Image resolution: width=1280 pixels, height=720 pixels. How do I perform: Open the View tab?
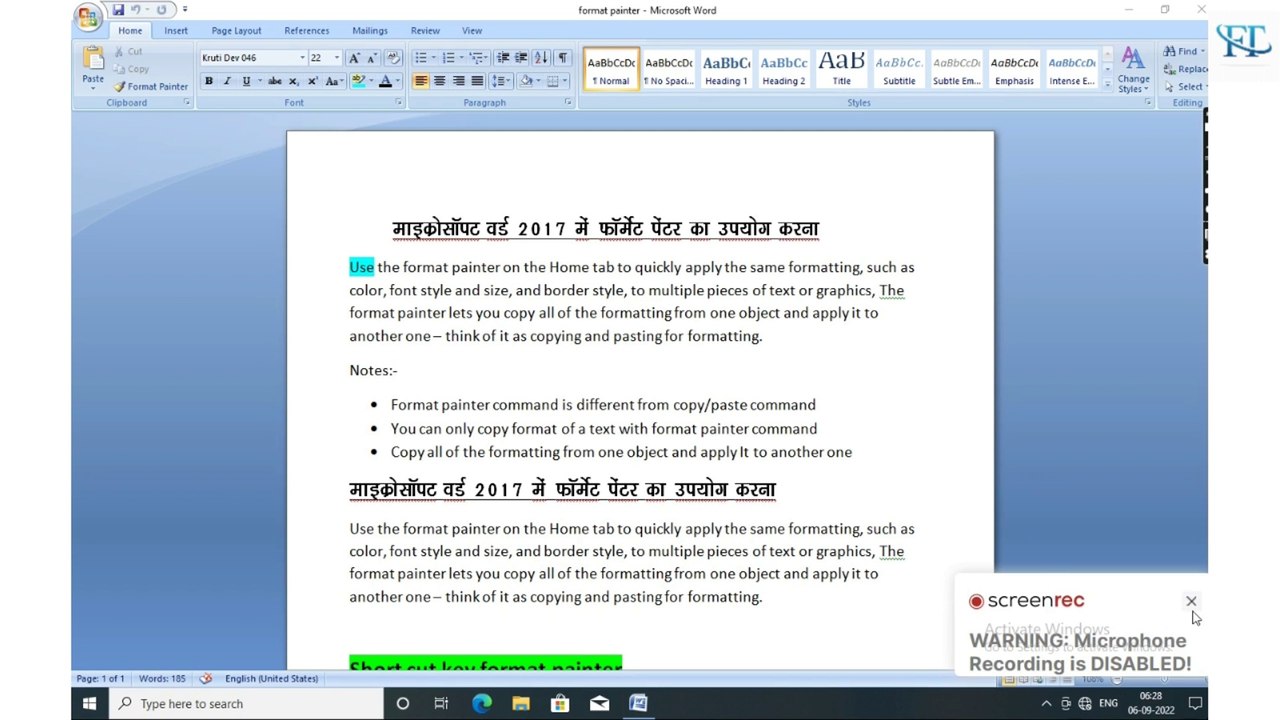click(472, 31)
